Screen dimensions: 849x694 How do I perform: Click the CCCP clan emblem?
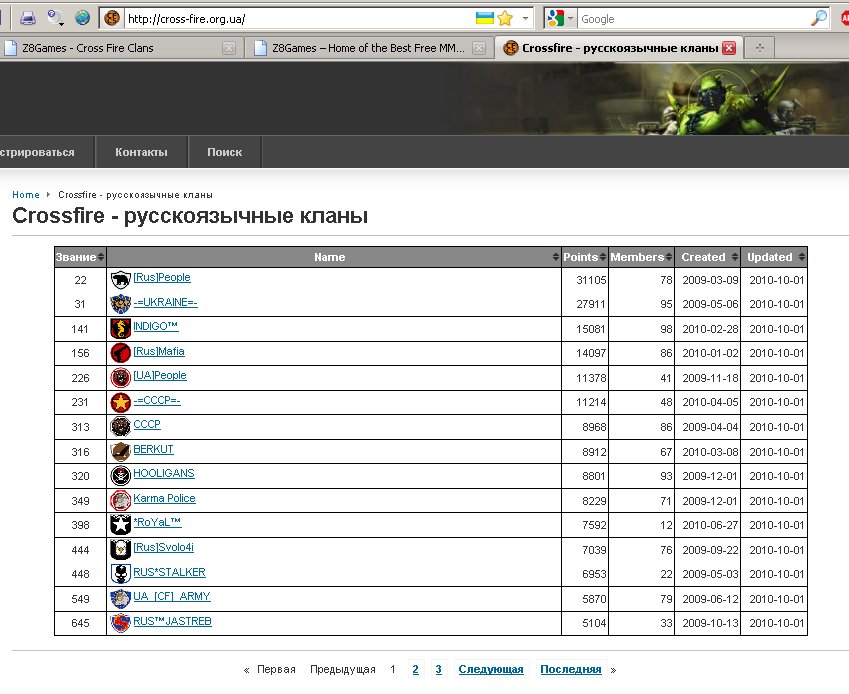(120, 427)
